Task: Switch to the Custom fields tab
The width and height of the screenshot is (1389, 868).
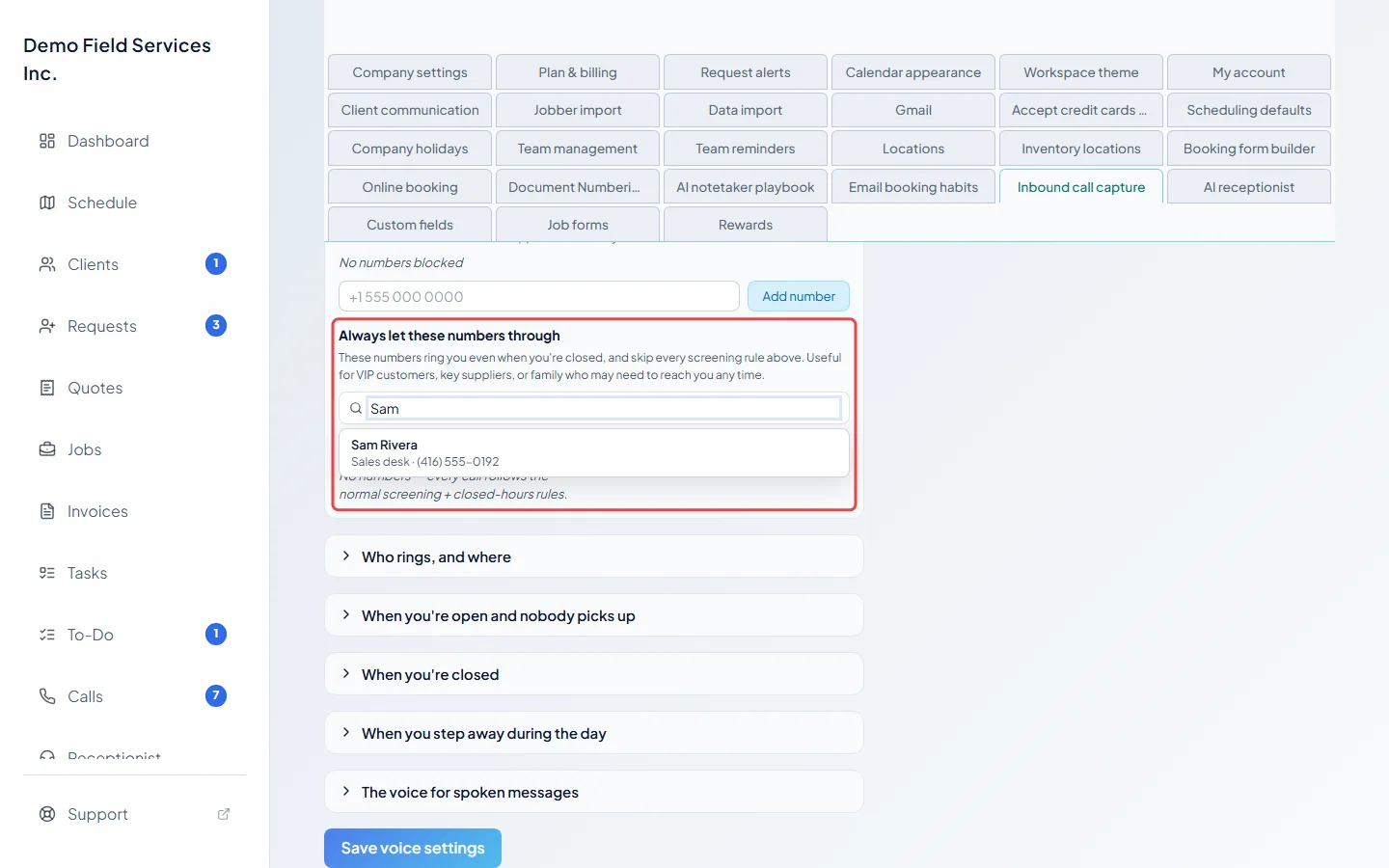Action: click(410, 225)
